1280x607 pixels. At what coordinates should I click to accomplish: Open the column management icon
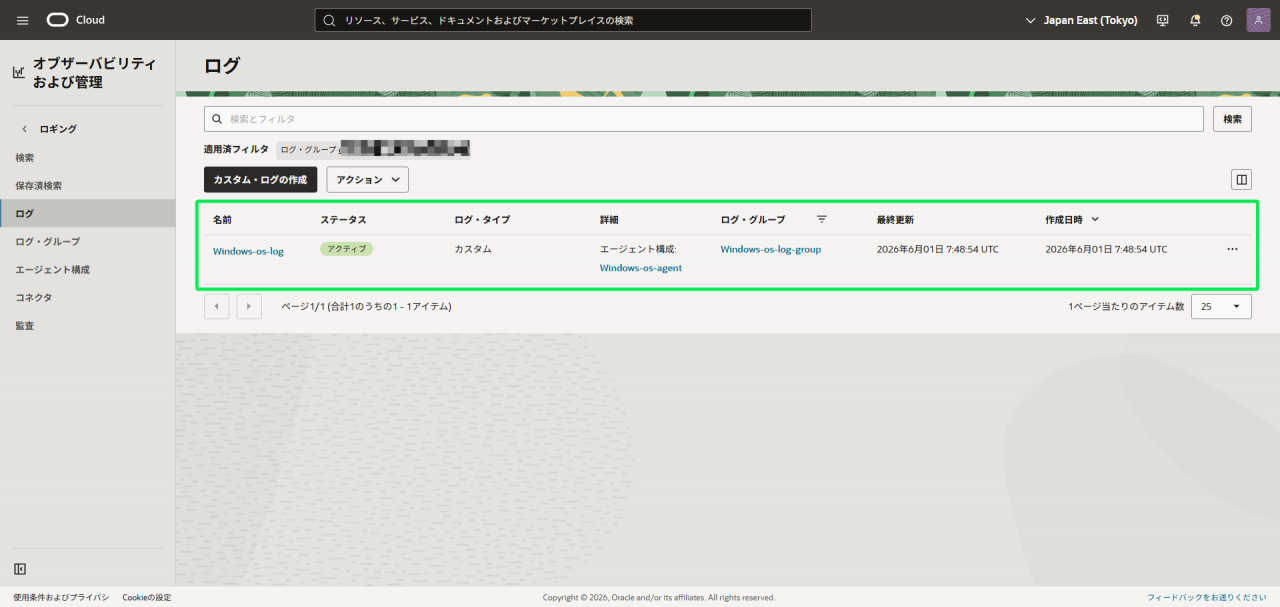tap(1241, 180)
